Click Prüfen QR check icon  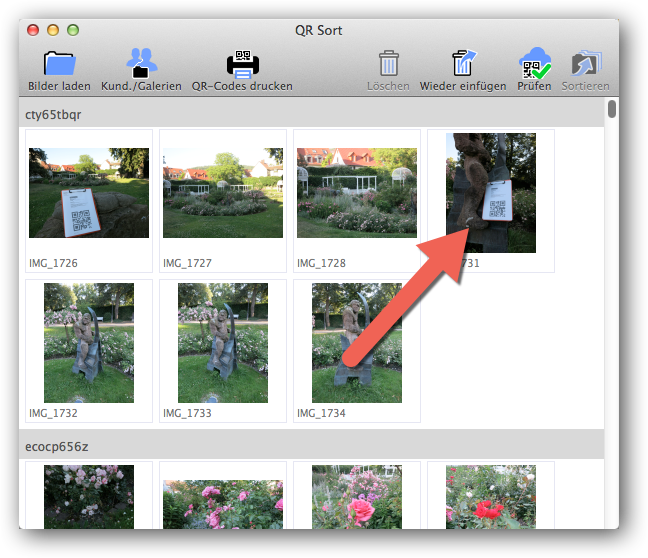535,63
